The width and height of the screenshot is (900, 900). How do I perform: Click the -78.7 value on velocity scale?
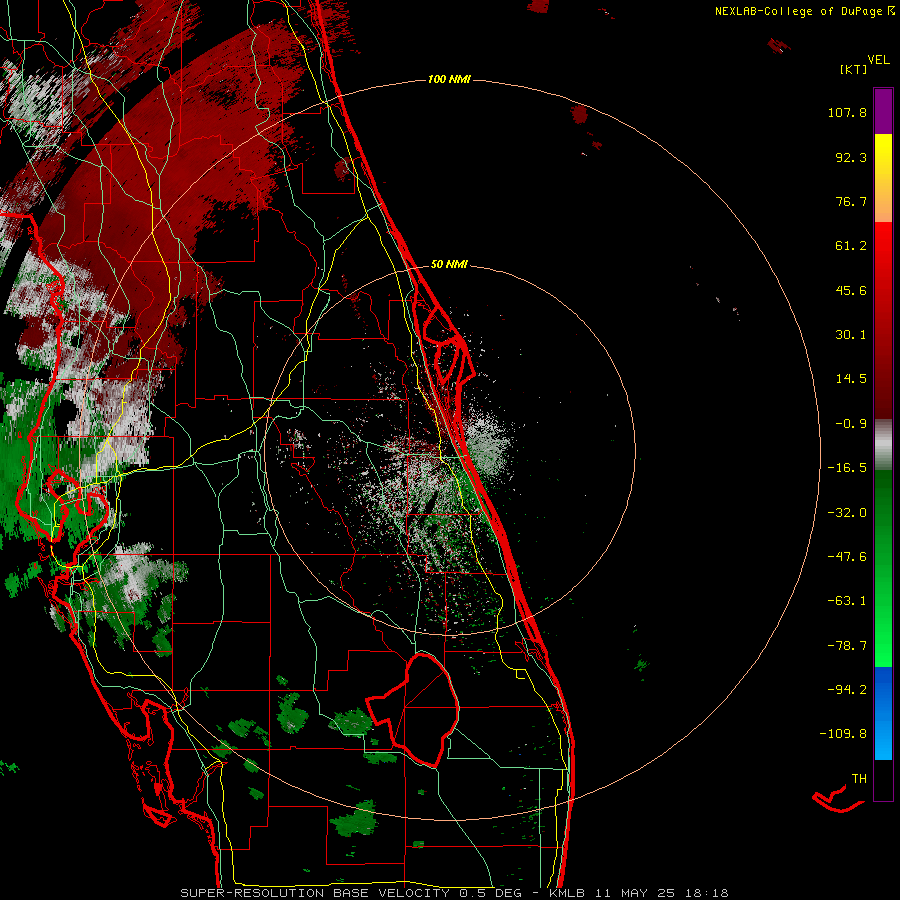coord(847,646)
